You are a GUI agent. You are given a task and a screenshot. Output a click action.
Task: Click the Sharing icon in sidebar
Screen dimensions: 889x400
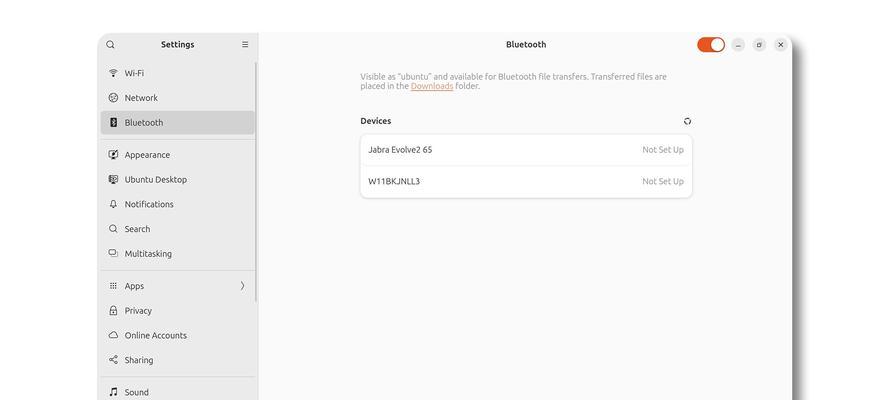(113, 360)
